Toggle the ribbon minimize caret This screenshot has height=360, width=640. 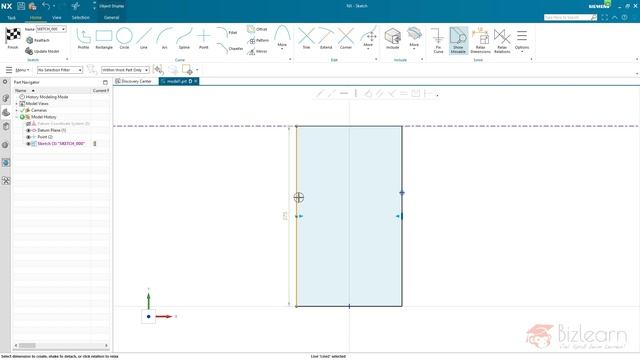[615, 17]
